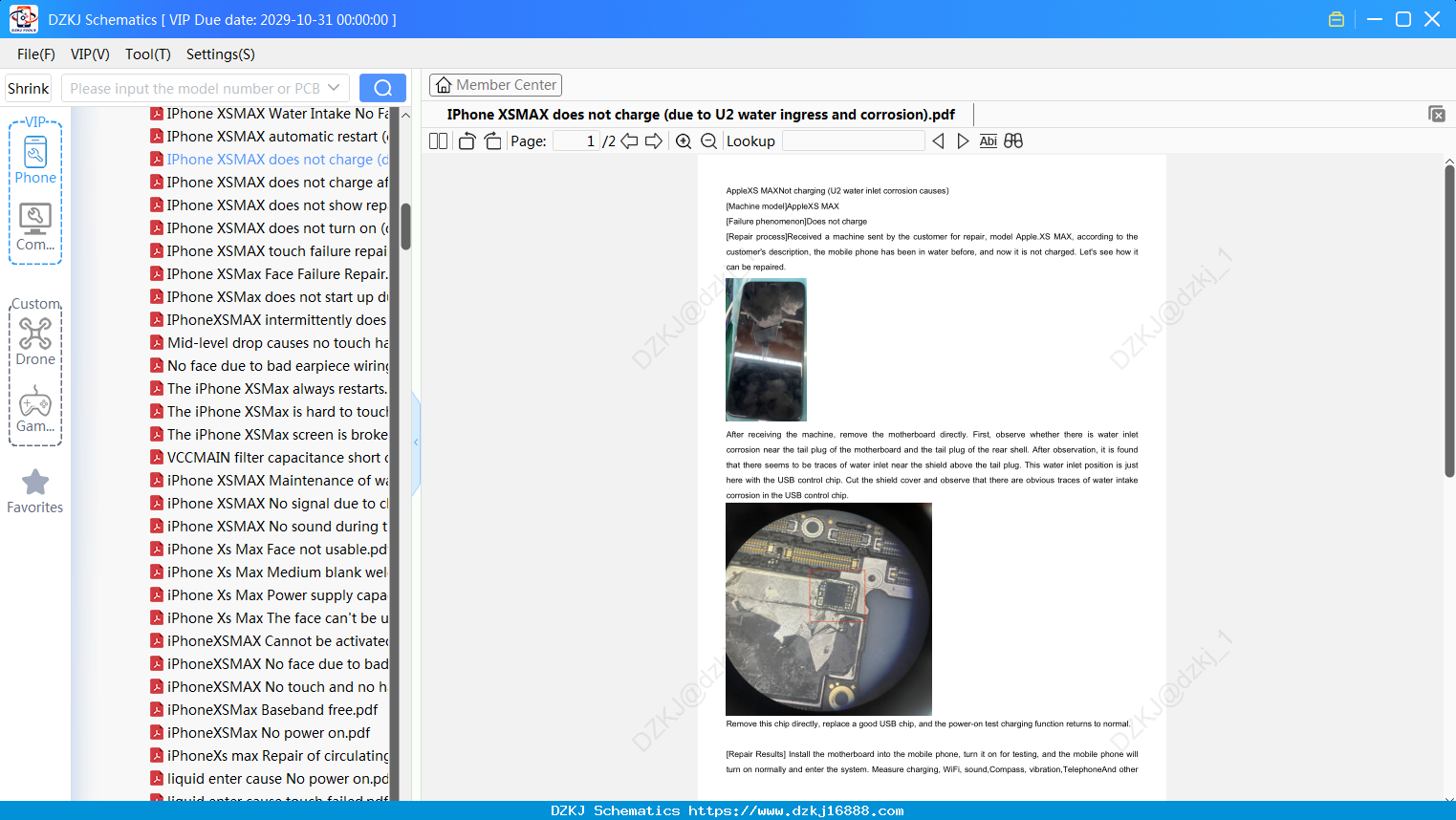
Task: Open the Tool(T) menu
Action: coord(148,54)
